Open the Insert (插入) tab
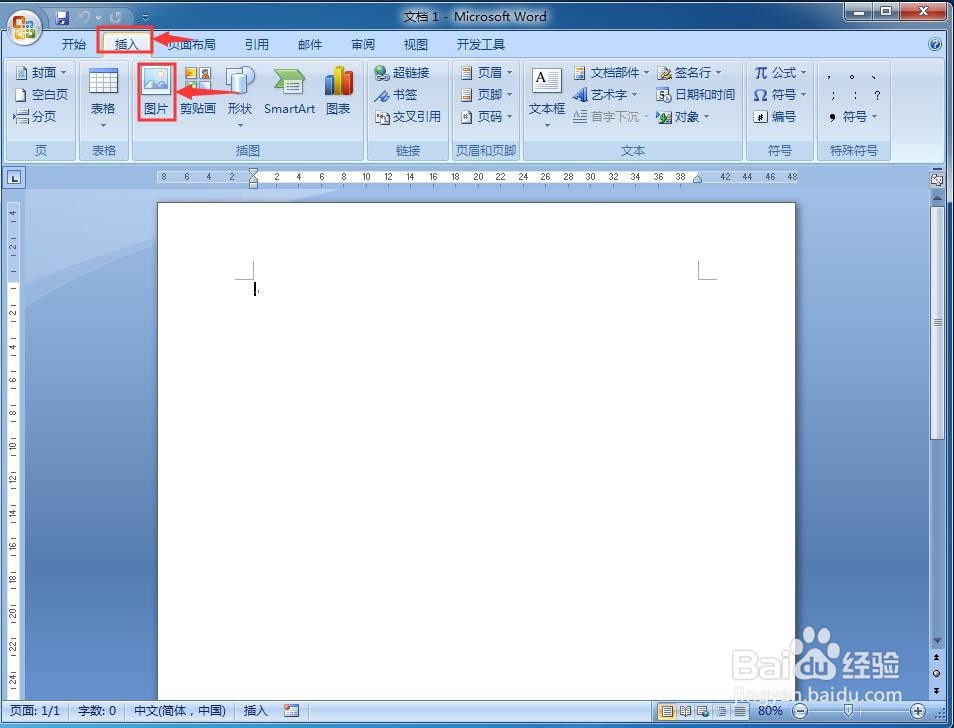954x728 pixels. click(127, 44)
